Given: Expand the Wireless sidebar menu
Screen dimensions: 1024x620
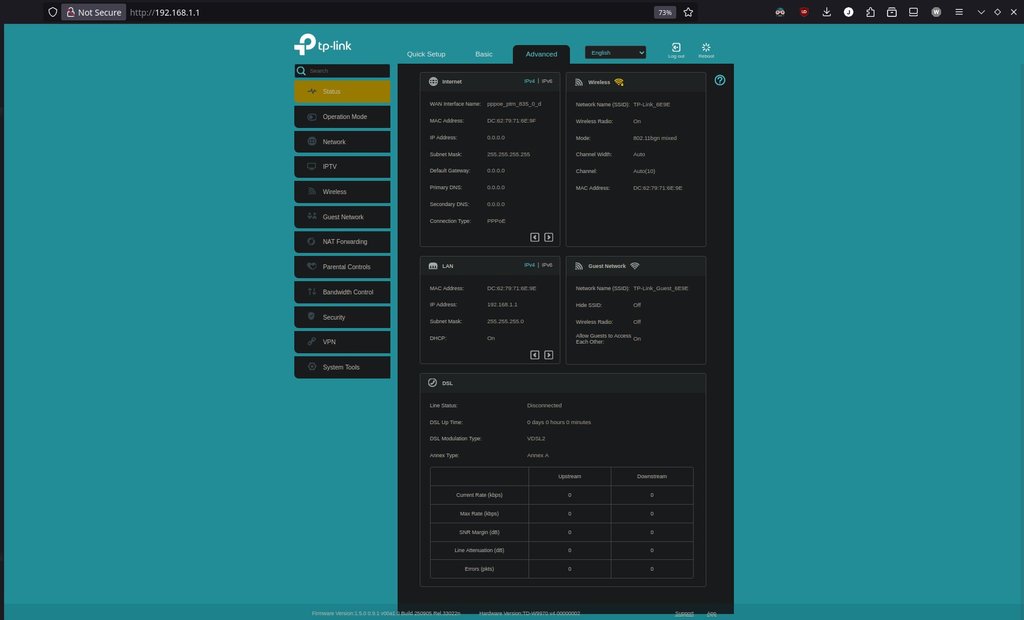Looking at the screenshot, I should click(x=342, y=192).
